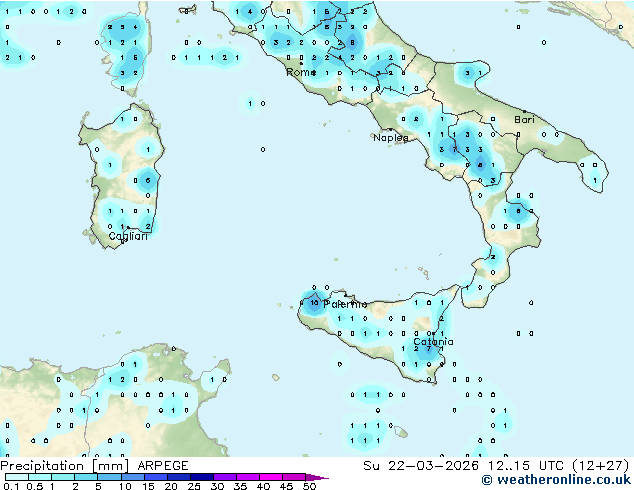
Task: Click the 30 legend scale label
Action: tap(217, 486)
